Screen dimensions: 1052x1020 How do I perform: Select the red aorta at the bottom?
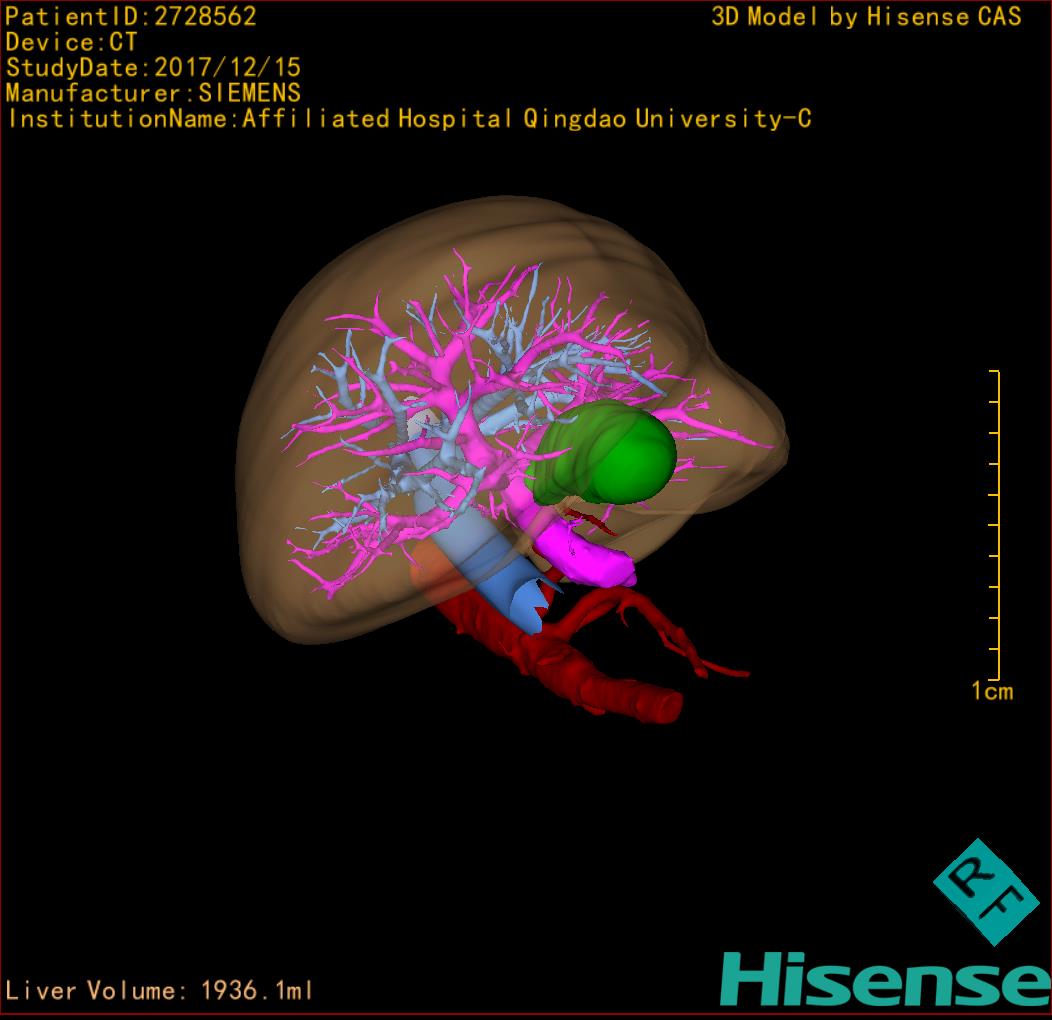(600, 687)
